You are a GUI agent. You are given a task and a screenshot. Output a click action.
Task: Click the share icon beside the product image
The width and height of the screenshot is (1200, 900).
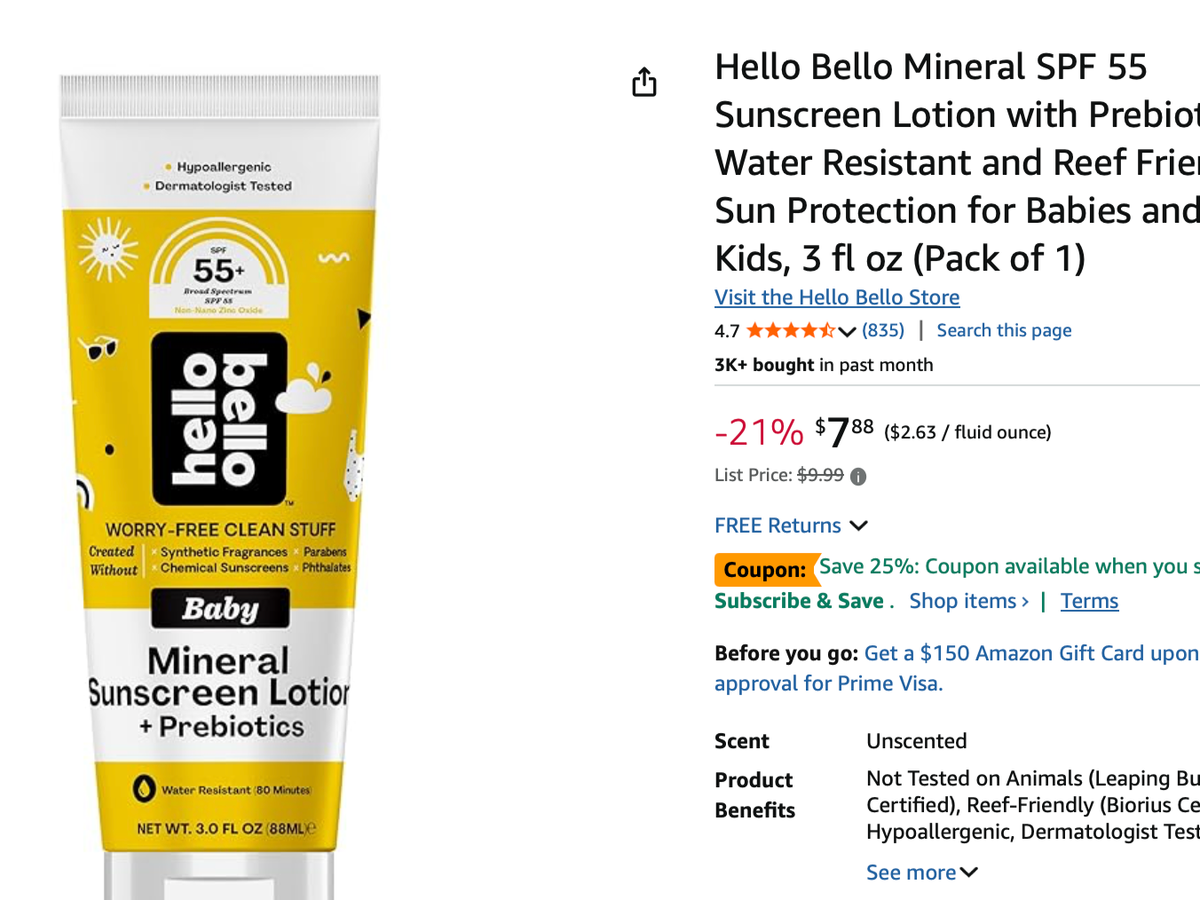tap(645, 82)
